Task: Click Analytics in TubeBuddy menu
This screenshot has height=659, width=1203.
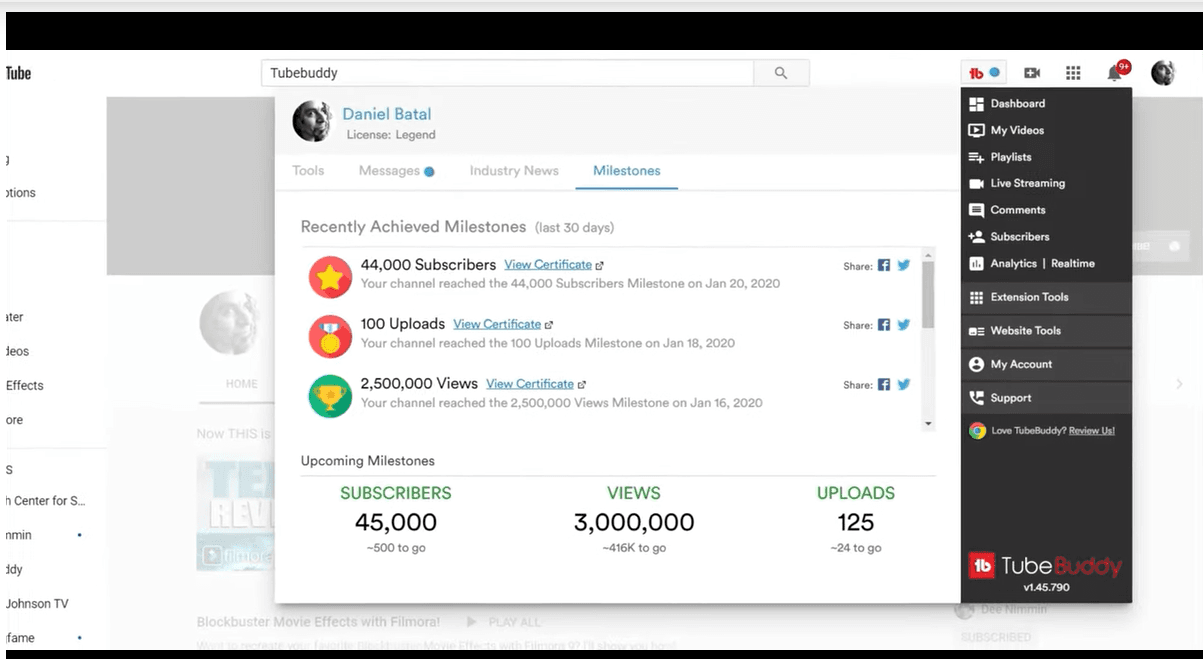Action: click(x=1013, y=264)
